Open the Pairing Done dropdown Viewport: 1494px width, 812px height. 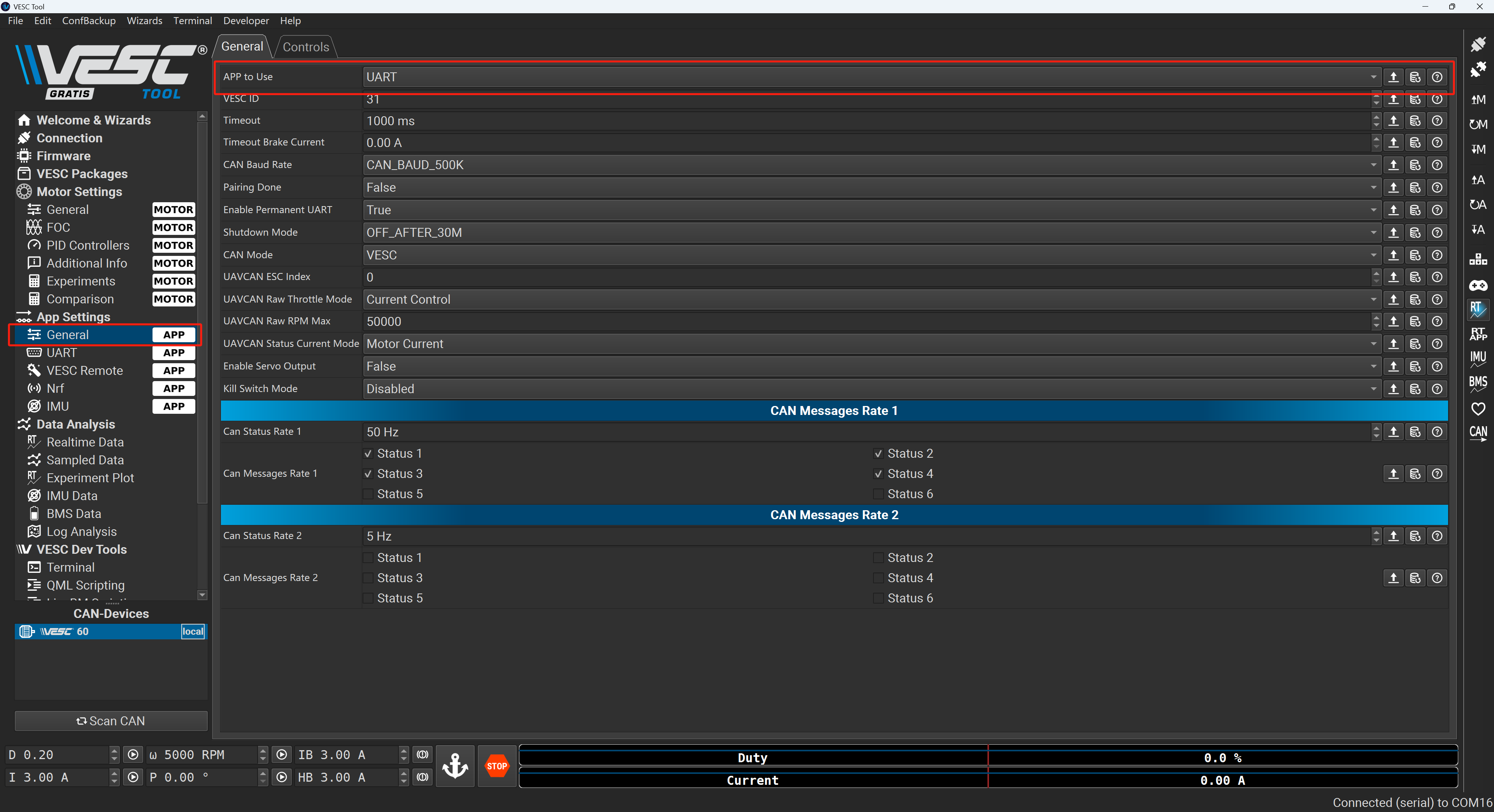(x=871, y=188)
